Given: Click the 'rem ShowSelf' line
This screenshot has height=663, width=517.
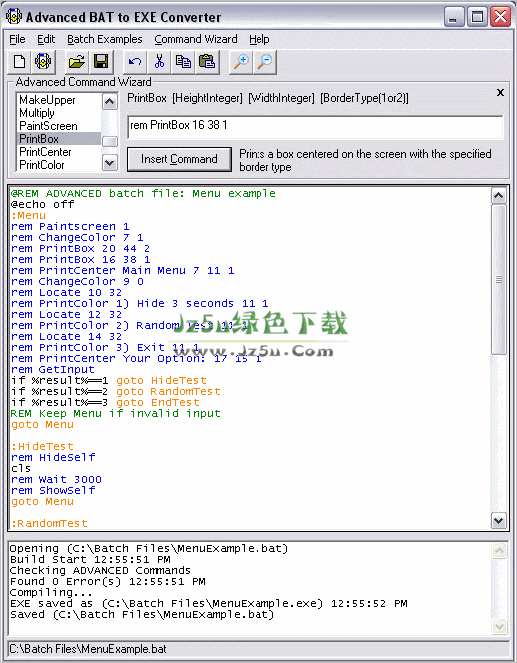Looking at the screenshot, I should tap(53, 490).
